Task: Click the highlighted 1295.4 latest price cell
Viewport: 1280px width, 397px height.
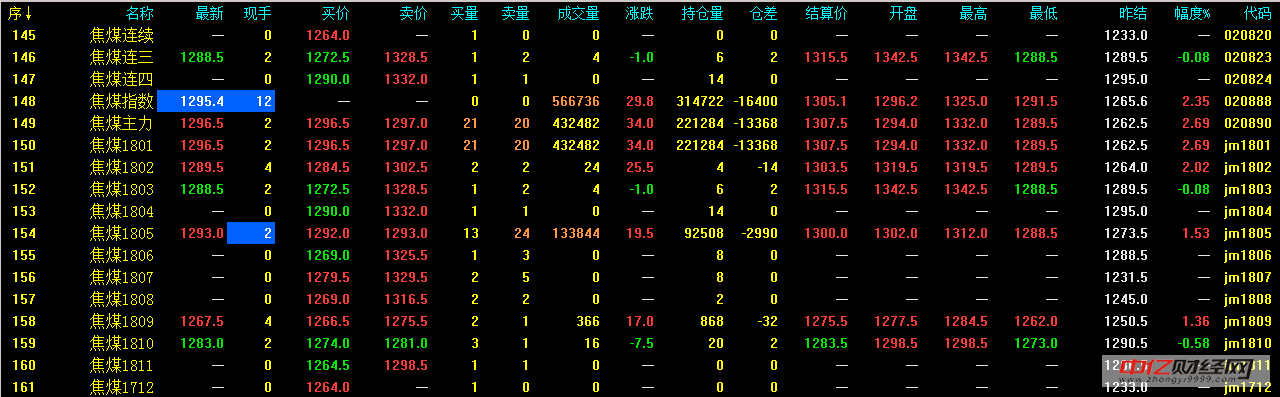Action: [216, 101]
